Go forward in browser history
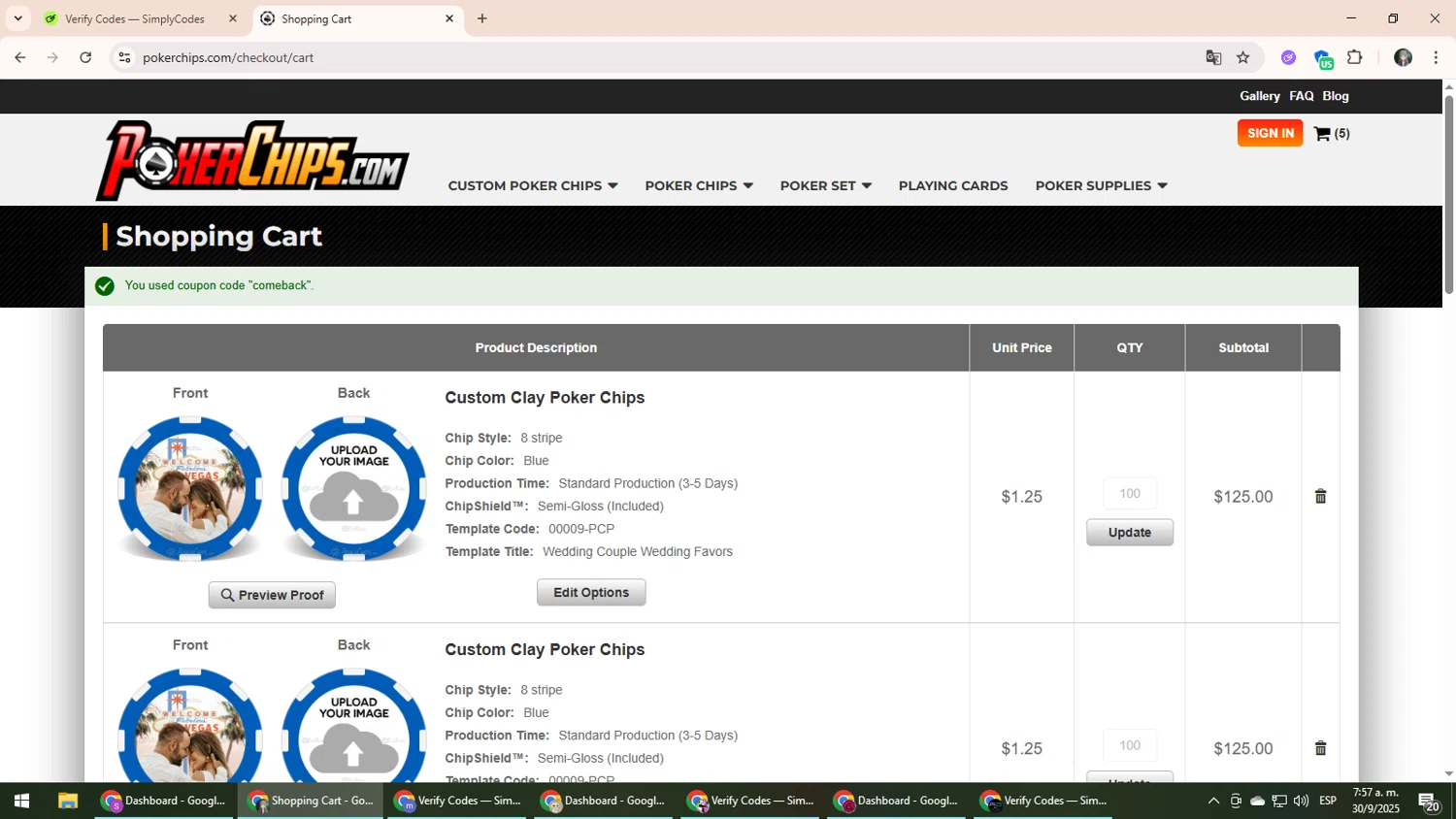The height and width of the screenshot is (819, 1456). [52, 57]
